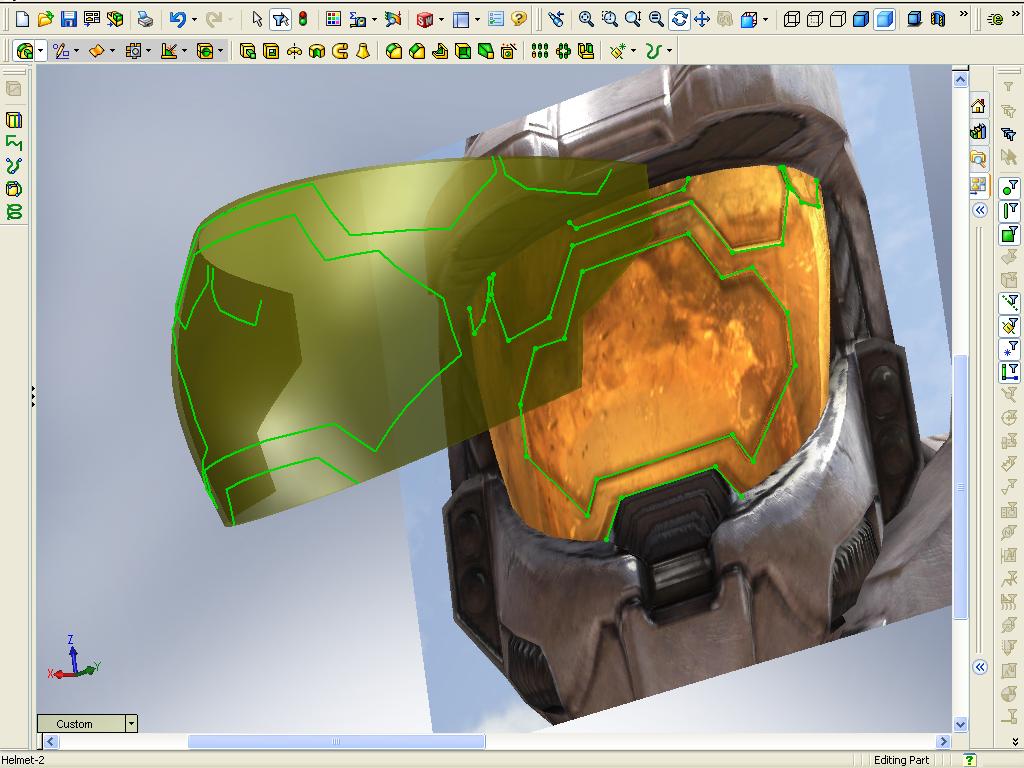The width and height of the screenshot is (1024, 768).
Task: Open the Design Library tab
Action: (x=978, y=132)
